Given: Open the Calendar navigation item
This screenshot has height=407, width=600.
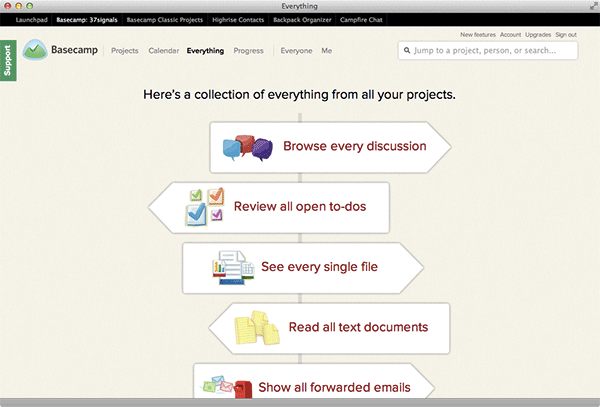Looking at the screenshot, I should (x=164, y=50).
